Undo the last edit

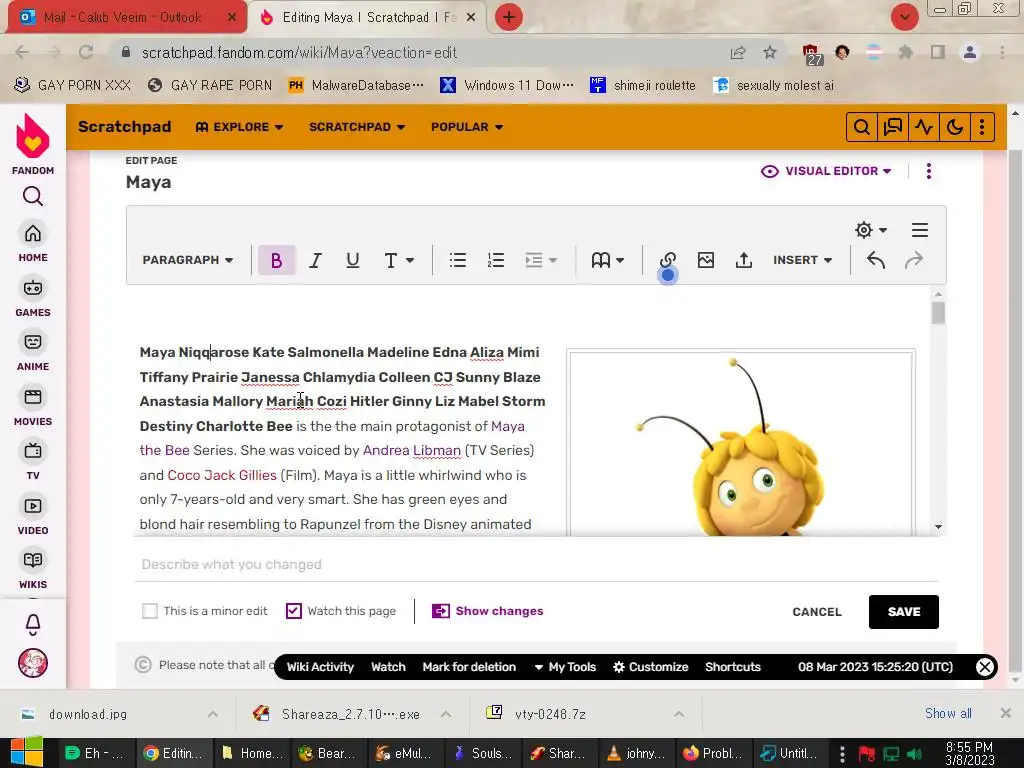[x=876, y=260]
